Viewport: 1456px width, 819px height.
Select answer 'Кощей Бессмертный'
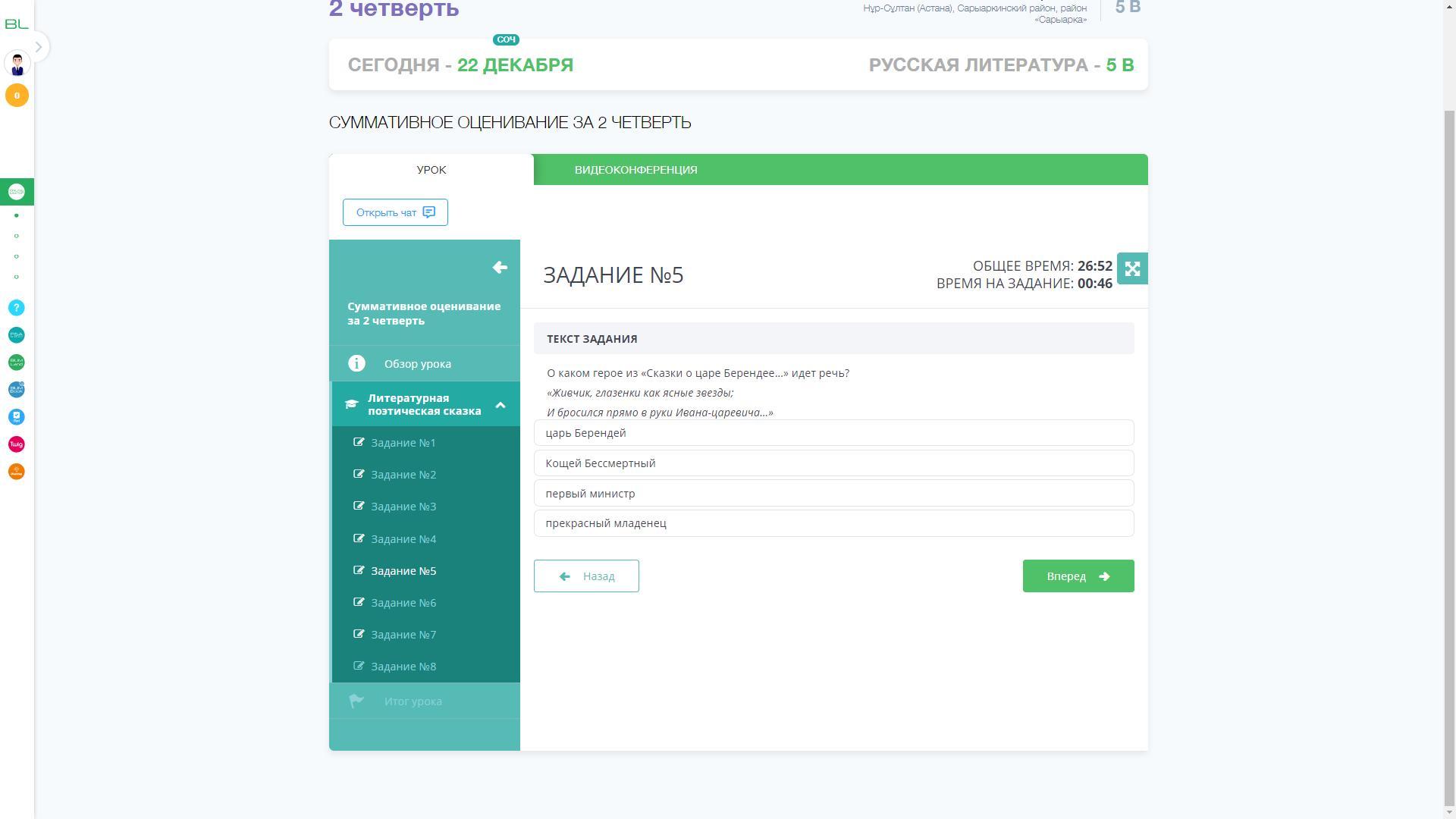point(833,463)
